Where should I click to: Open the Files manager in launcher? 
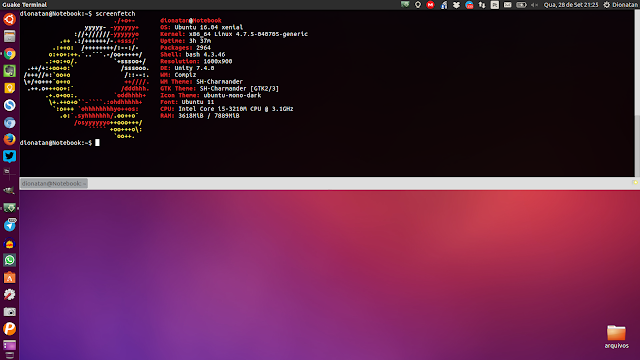[9, 36]
